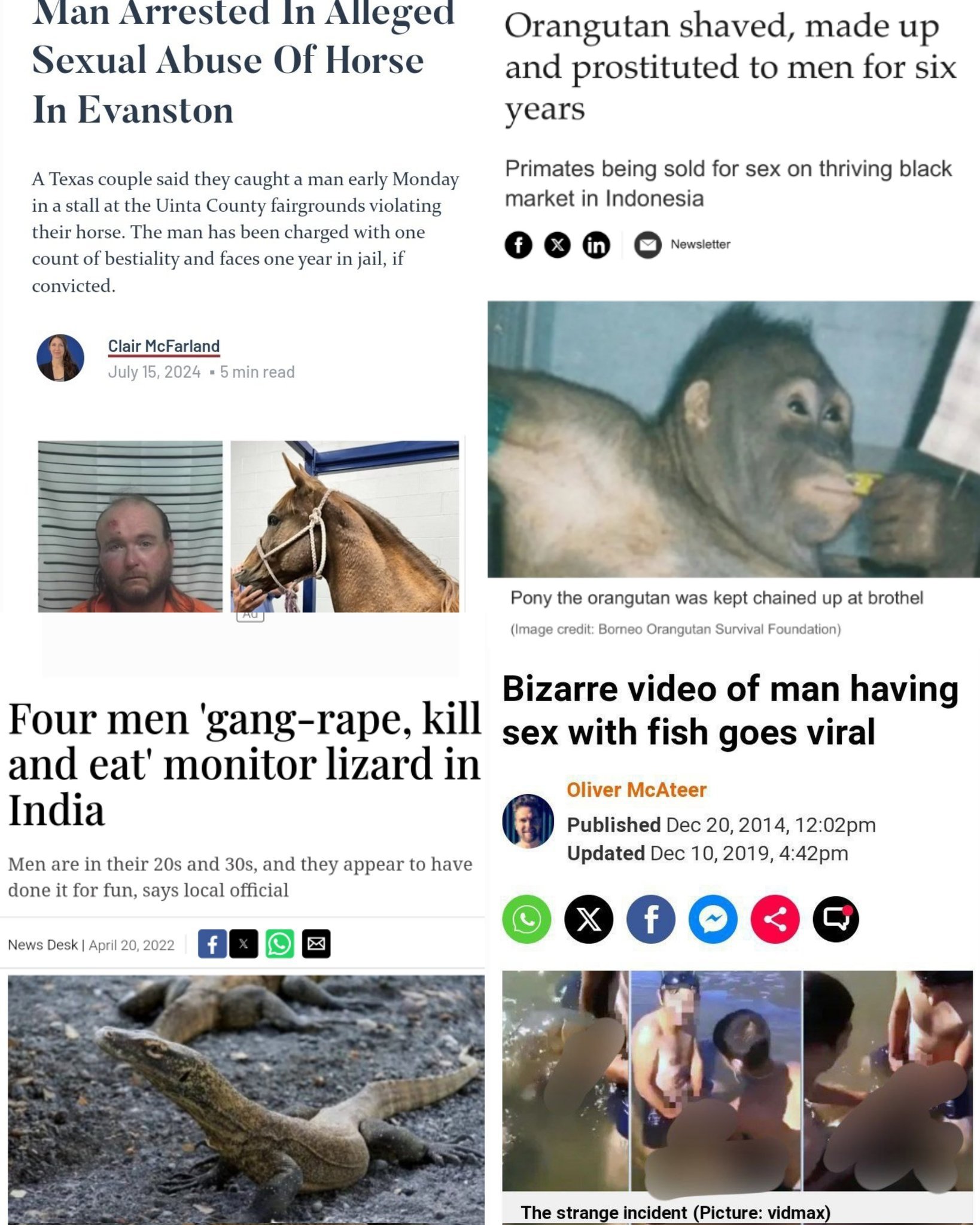Open the Newsletter envelope icon
Screen dimensions: 980x1225
(x=647, y=245)
